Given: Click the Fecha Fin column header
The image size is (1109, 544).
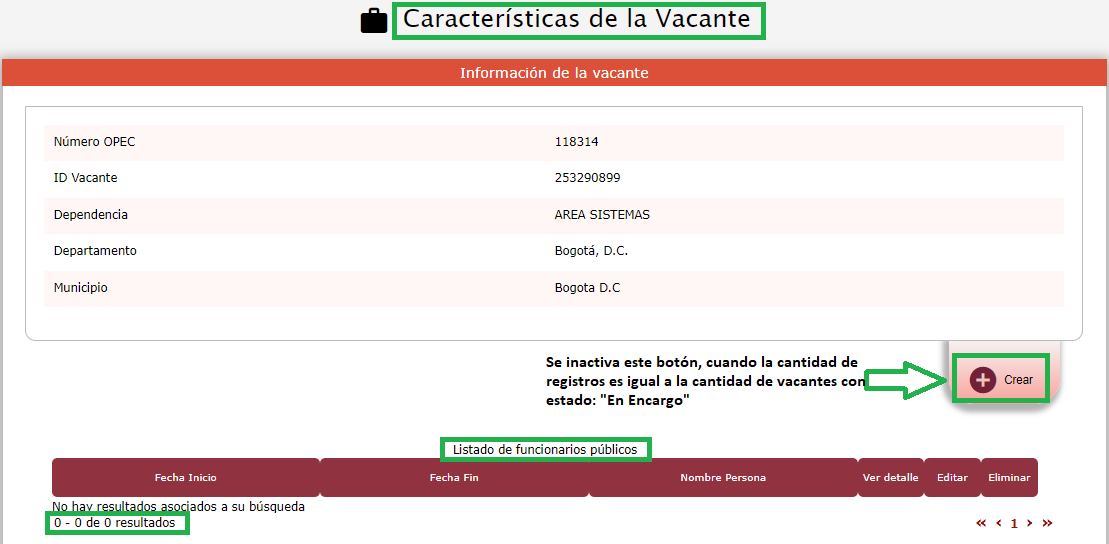Looking at the screenshot, I should 454,477.
